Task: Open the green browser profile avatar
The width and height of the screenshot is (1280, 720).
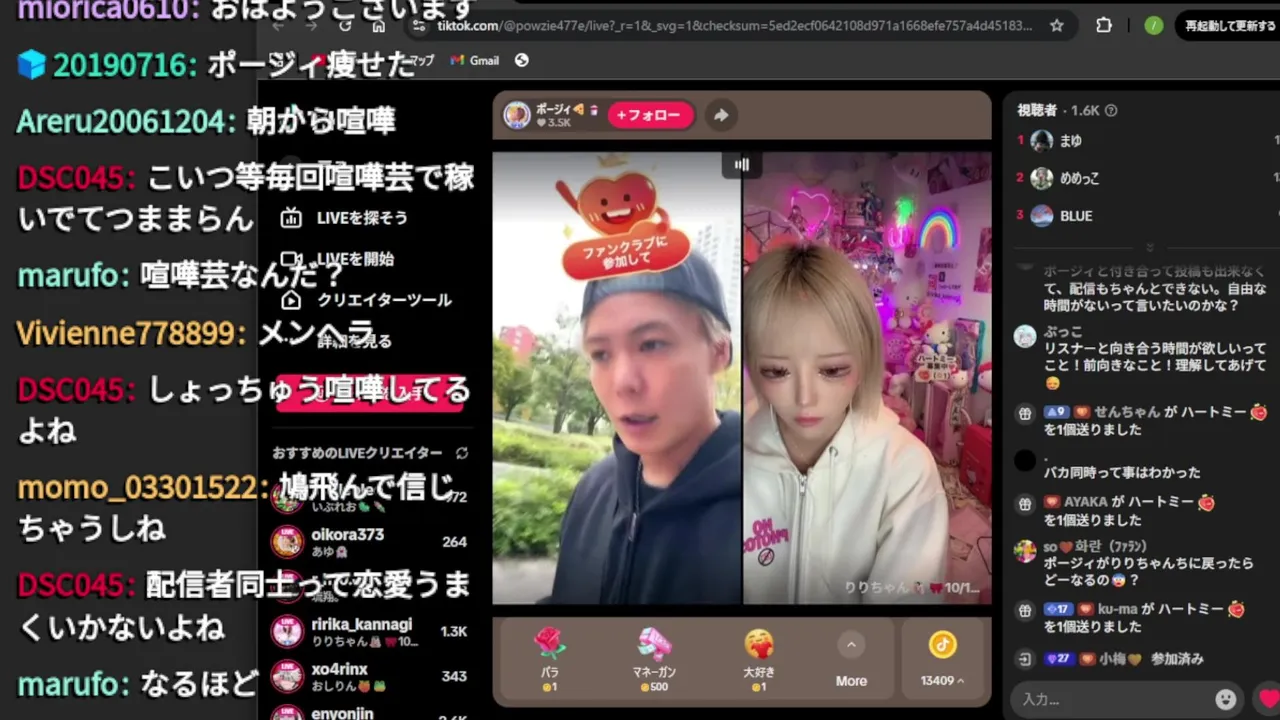Action: click(x=1154, y=26)
